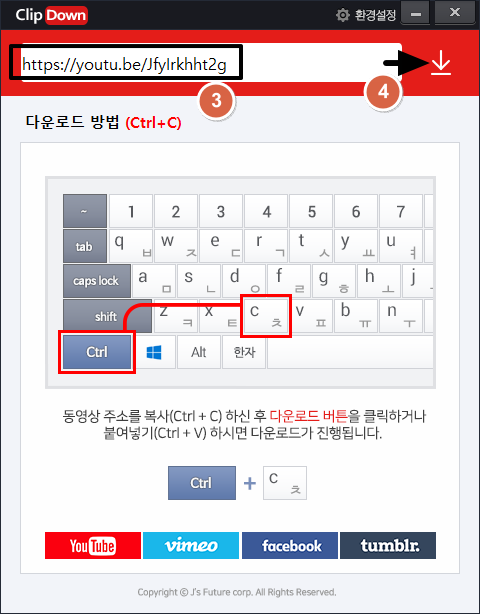Click the red 다운로드 버튼 text
This screenshot has width=480, height=614.
309,417
